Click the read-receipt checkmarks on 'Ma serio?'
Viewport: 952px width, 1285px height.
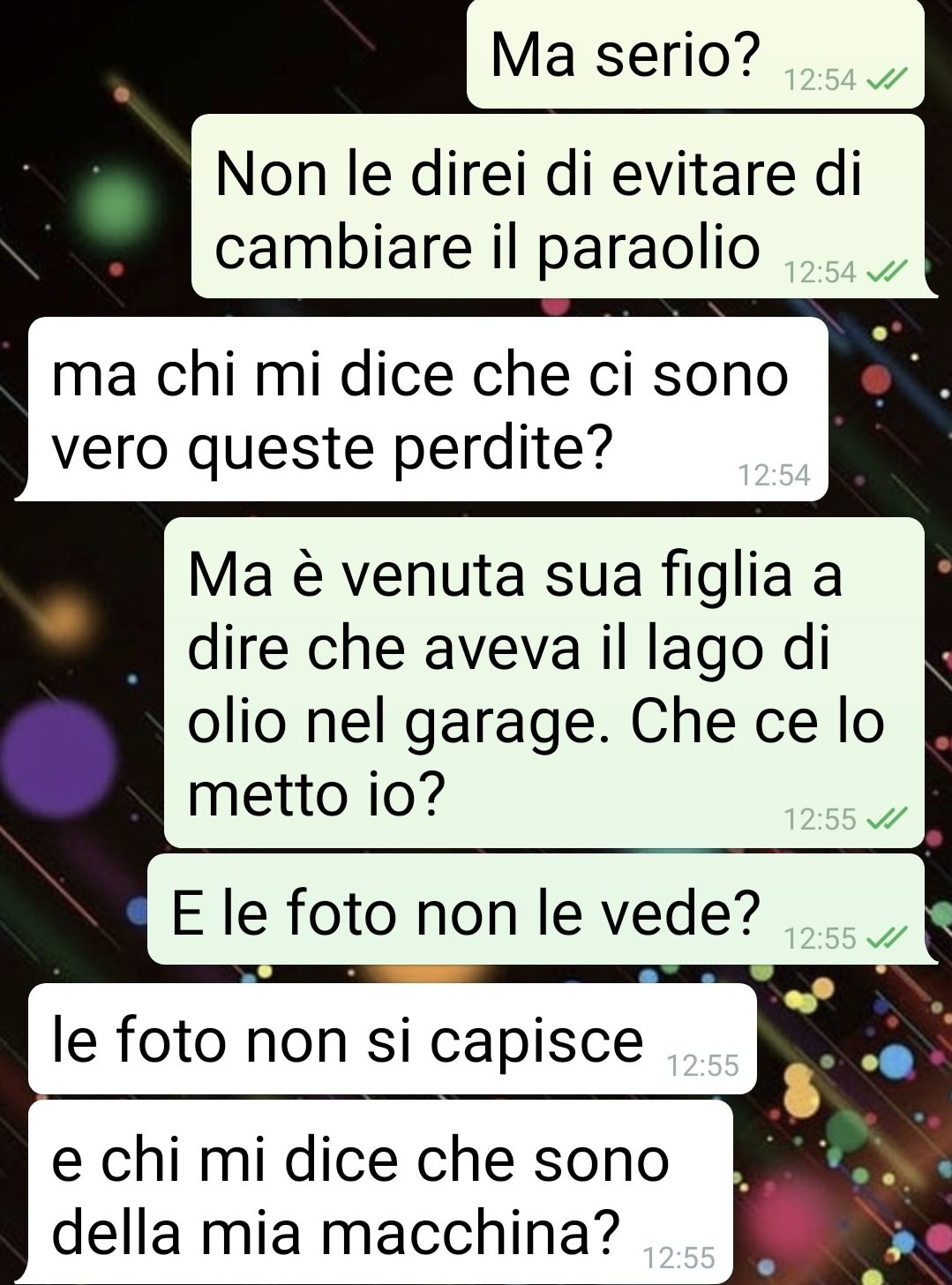click(885, 81)
